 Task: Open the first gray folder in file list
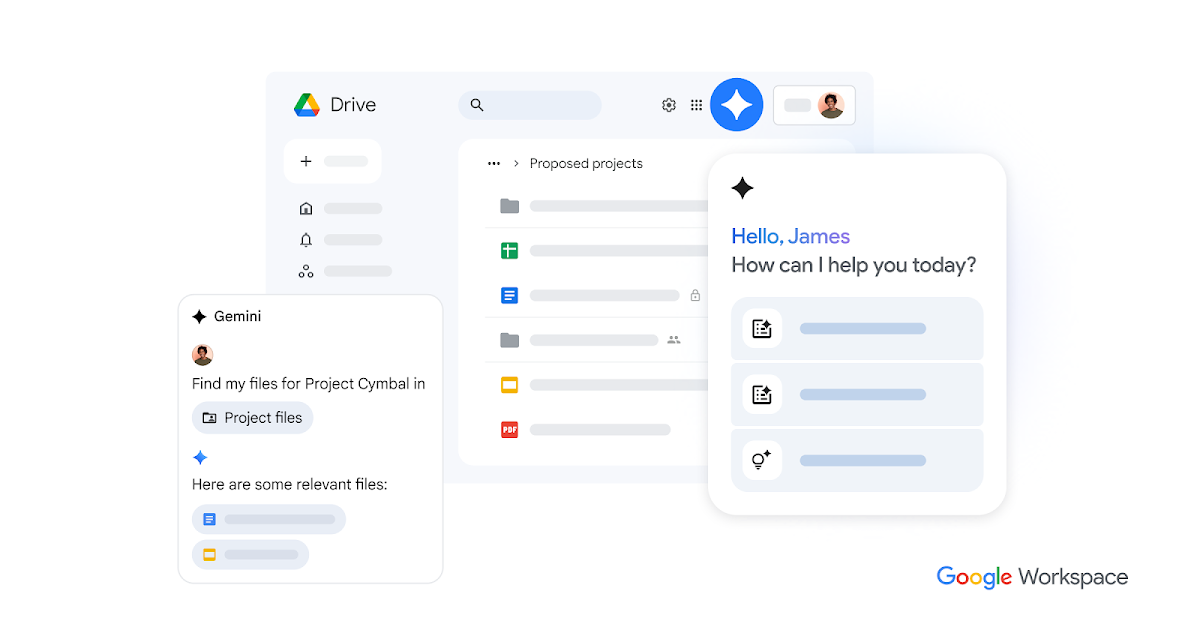510,206
